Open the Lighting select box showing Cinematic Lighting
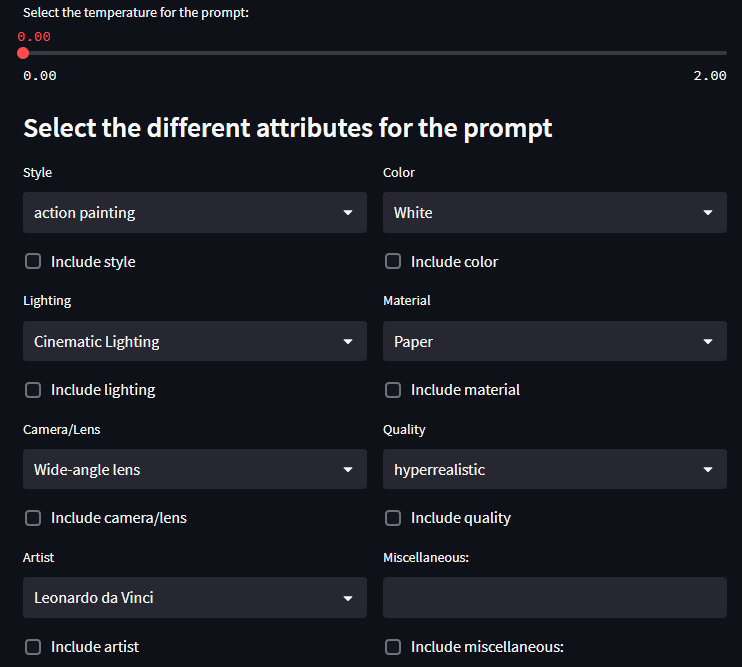742x667 pixels. tap(180, 342)
